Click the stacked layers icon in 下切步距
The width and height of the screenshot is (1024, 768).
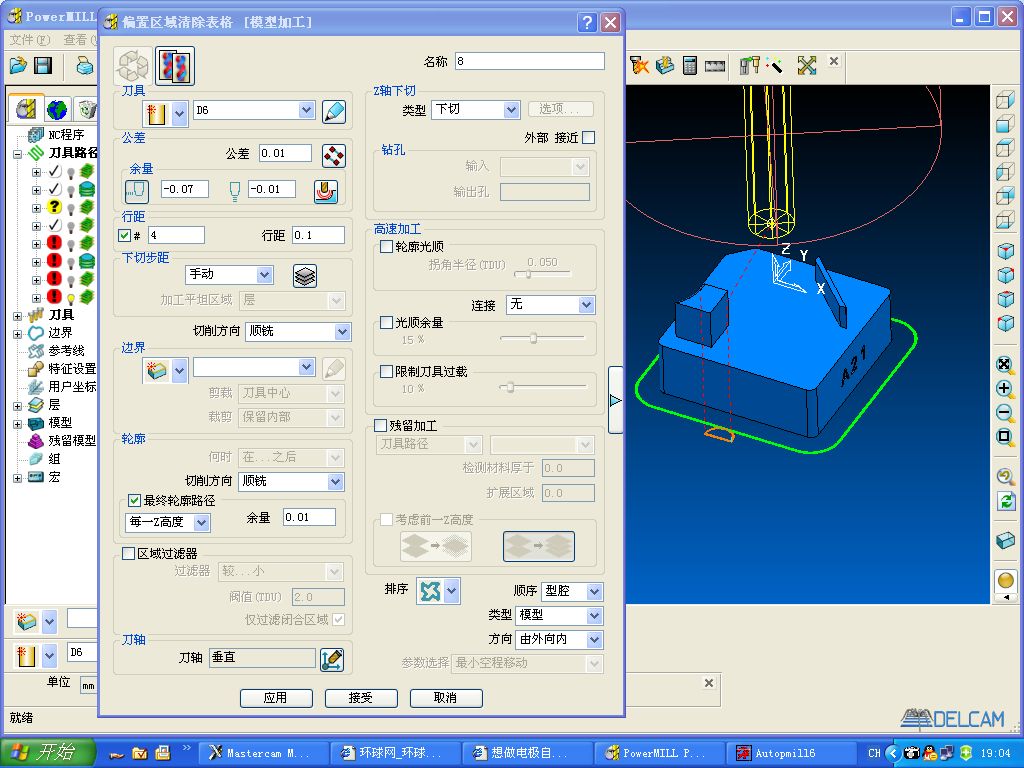coord(305,275)
